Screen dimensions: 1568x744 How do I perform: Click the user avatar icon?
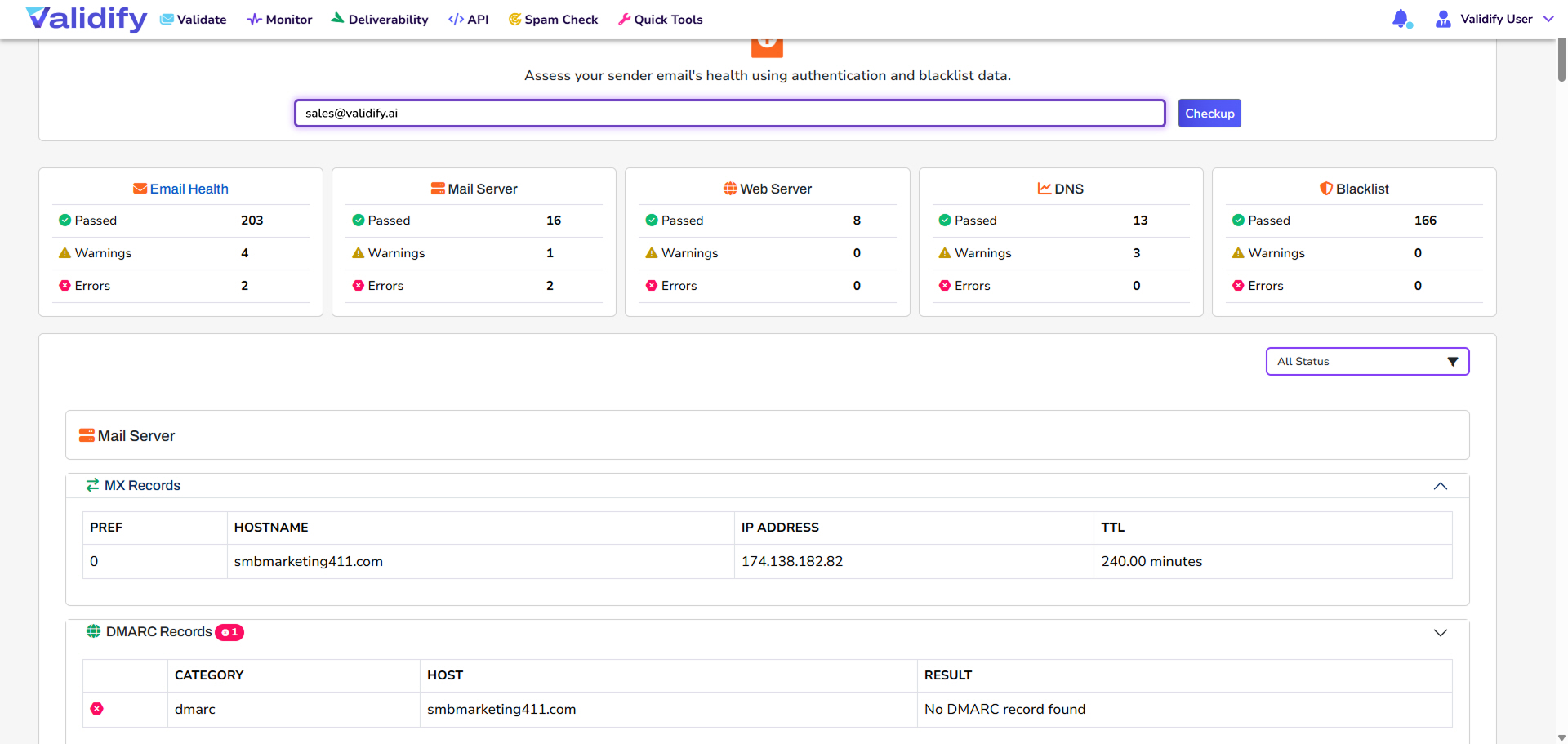[1443, 19]
